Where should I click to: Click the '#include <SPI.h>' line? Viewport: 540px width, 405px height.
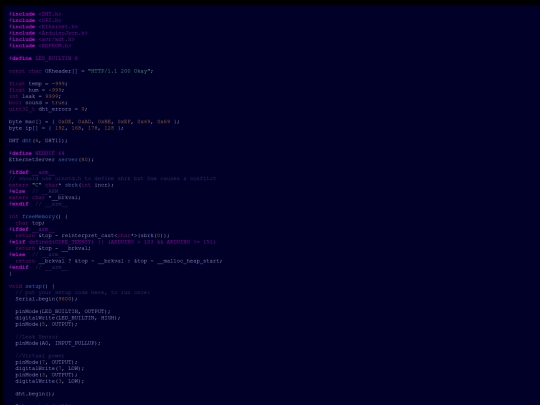coord(35,20)
